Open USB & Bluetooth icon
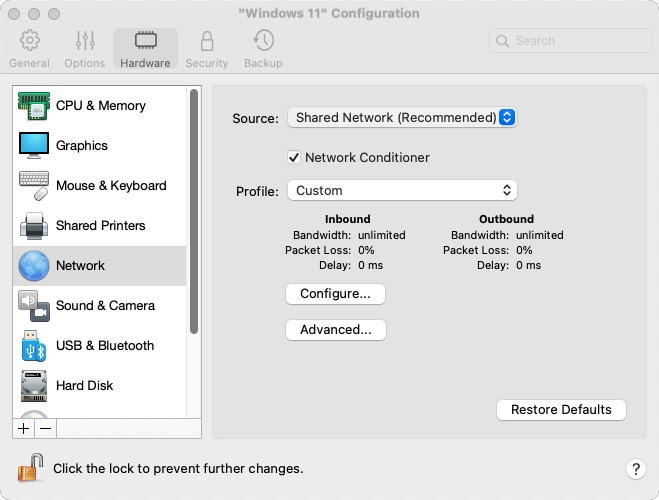 coord(33,346)
